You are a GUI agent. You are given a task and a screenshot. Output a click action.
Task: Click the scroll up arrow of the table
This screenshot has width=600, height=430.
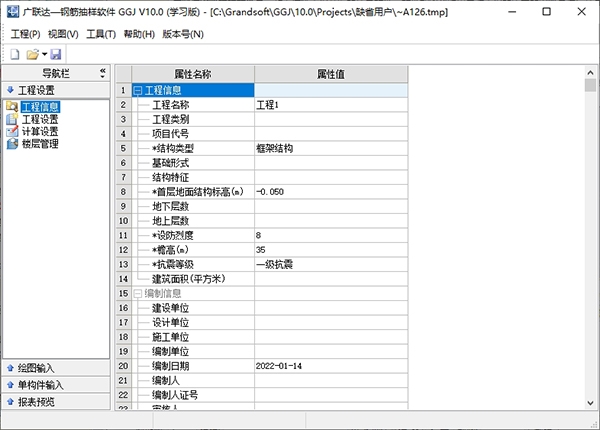point(590,72)
